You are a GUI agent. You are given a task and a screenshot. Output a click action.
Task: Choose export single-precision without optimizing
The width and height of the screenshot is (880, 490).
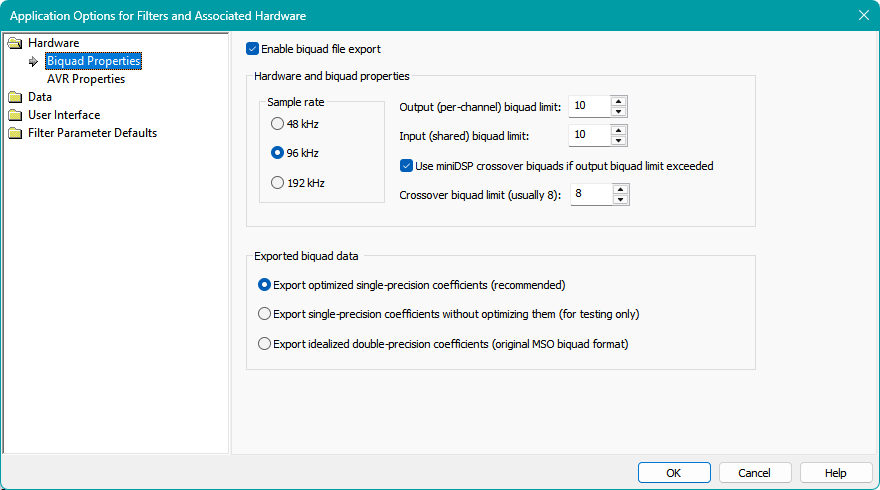tap(264, 314)
